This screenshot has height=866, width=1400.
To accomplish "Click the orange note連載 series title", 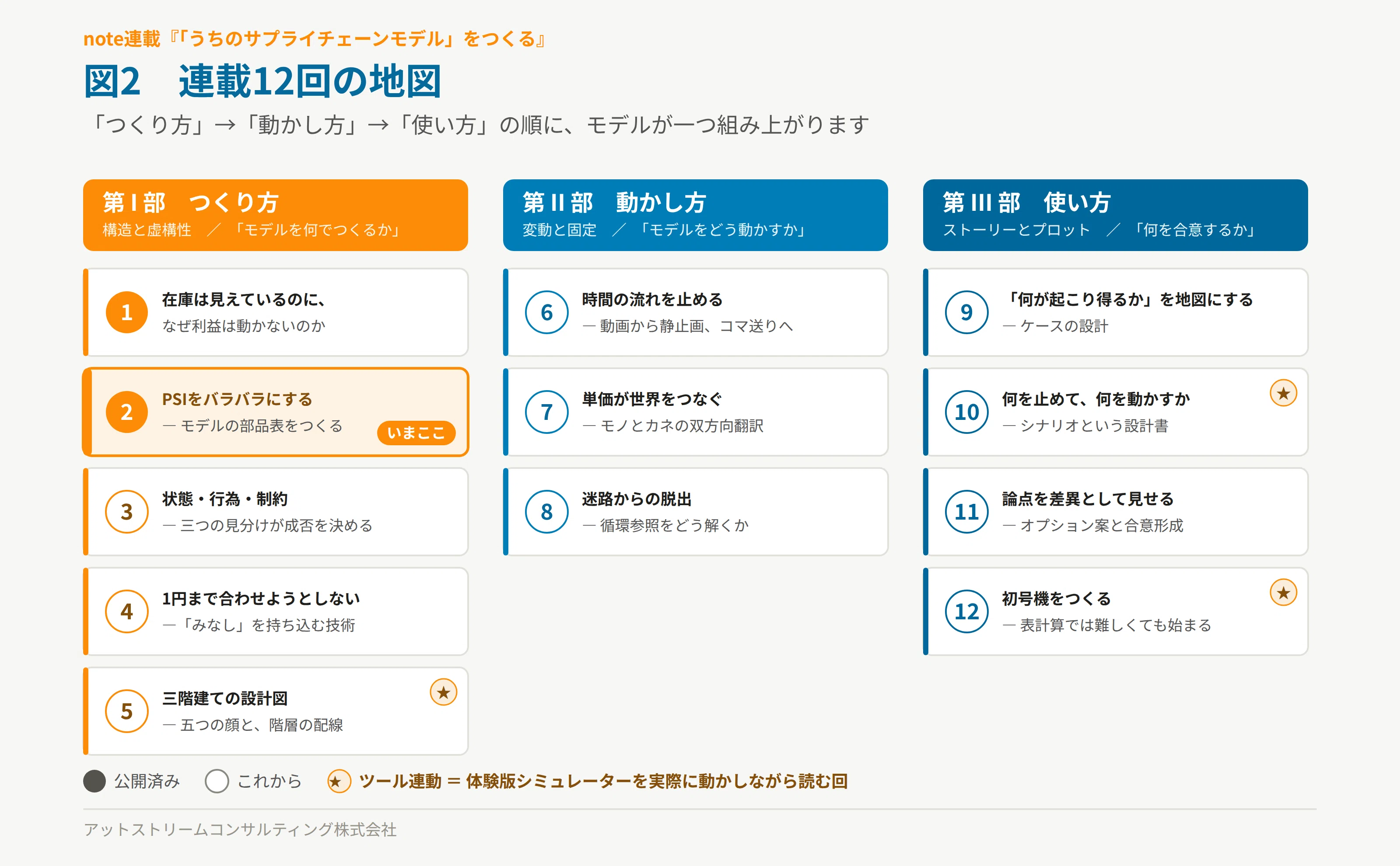I will point(315,38).
